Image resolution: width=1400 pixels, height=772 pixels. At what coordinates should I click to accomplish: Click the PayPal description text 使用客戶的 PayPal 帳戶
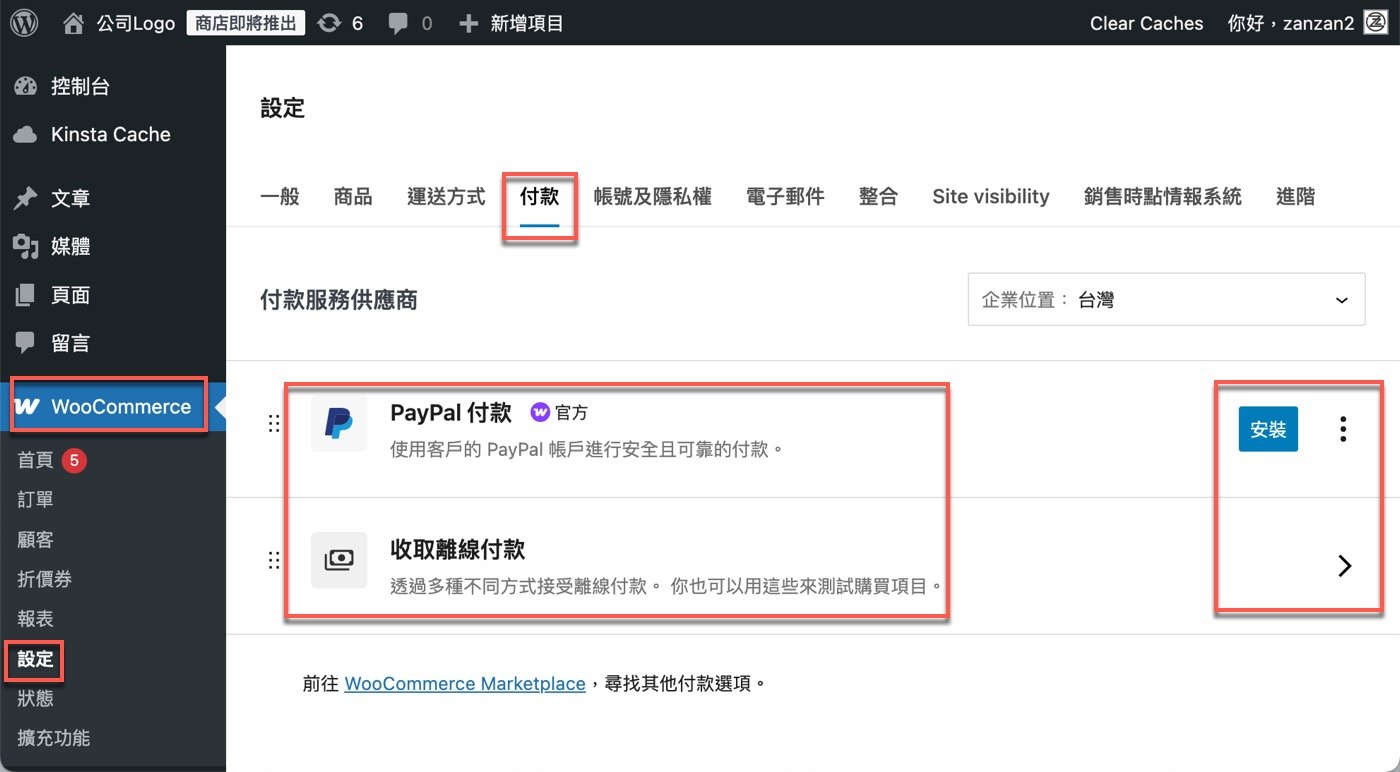click(586, 450)
